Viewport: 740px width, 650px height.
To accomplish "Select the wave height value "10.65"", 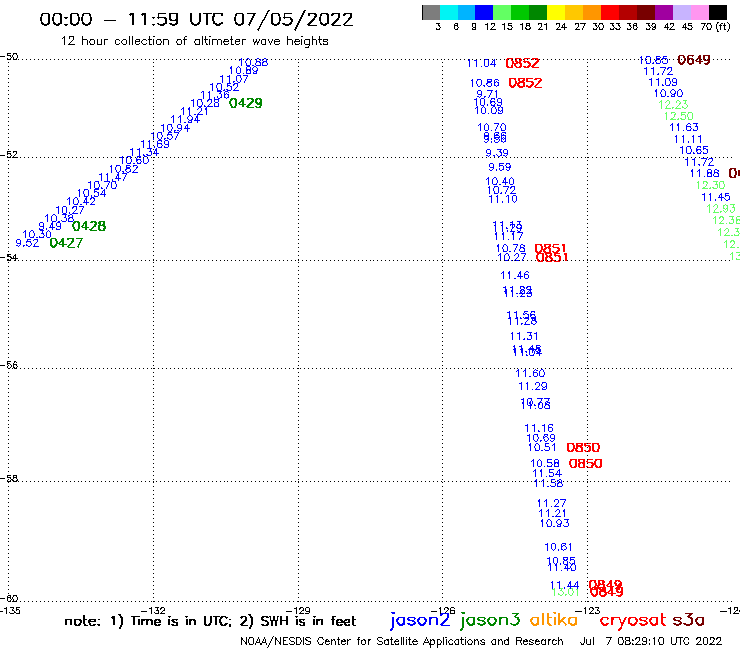I will (x=694, y=151).
